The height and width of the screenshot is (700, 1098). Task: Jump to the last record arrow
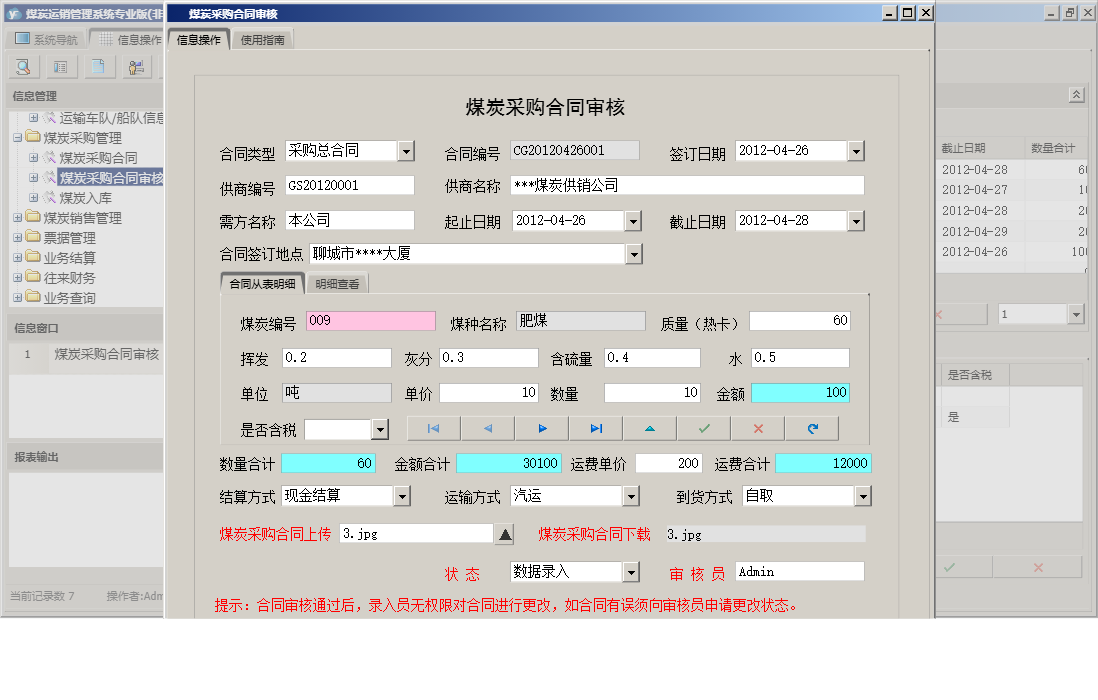pyautogui.click(x=594, y=428)
